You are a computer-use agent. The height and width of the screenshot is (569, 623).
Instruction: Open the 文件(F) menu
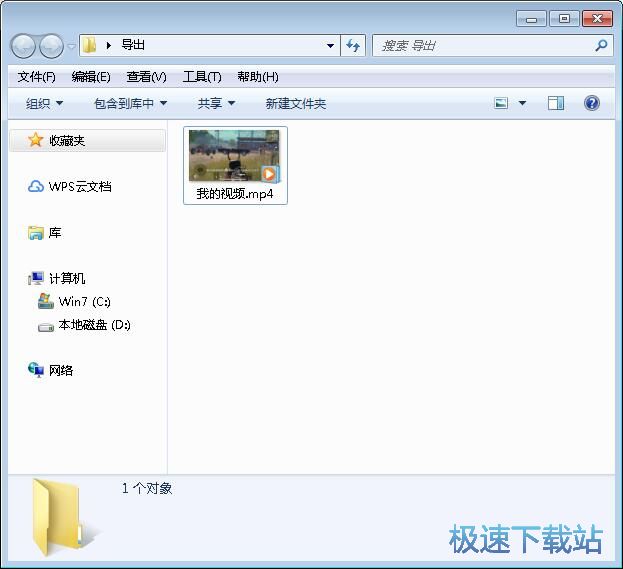point(37,77)
